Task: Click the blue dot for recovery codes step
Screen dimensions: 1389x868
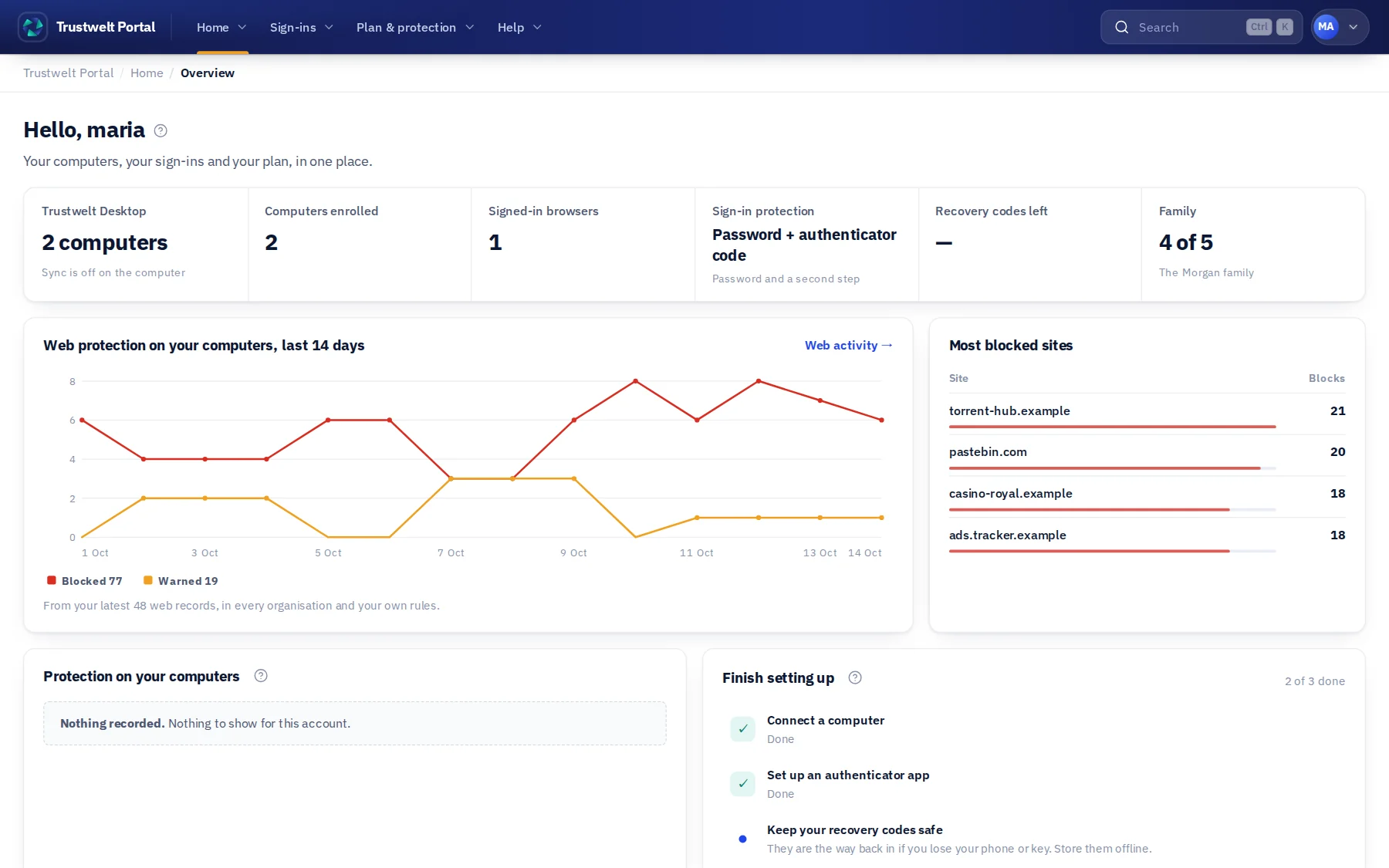Action: 742,839
